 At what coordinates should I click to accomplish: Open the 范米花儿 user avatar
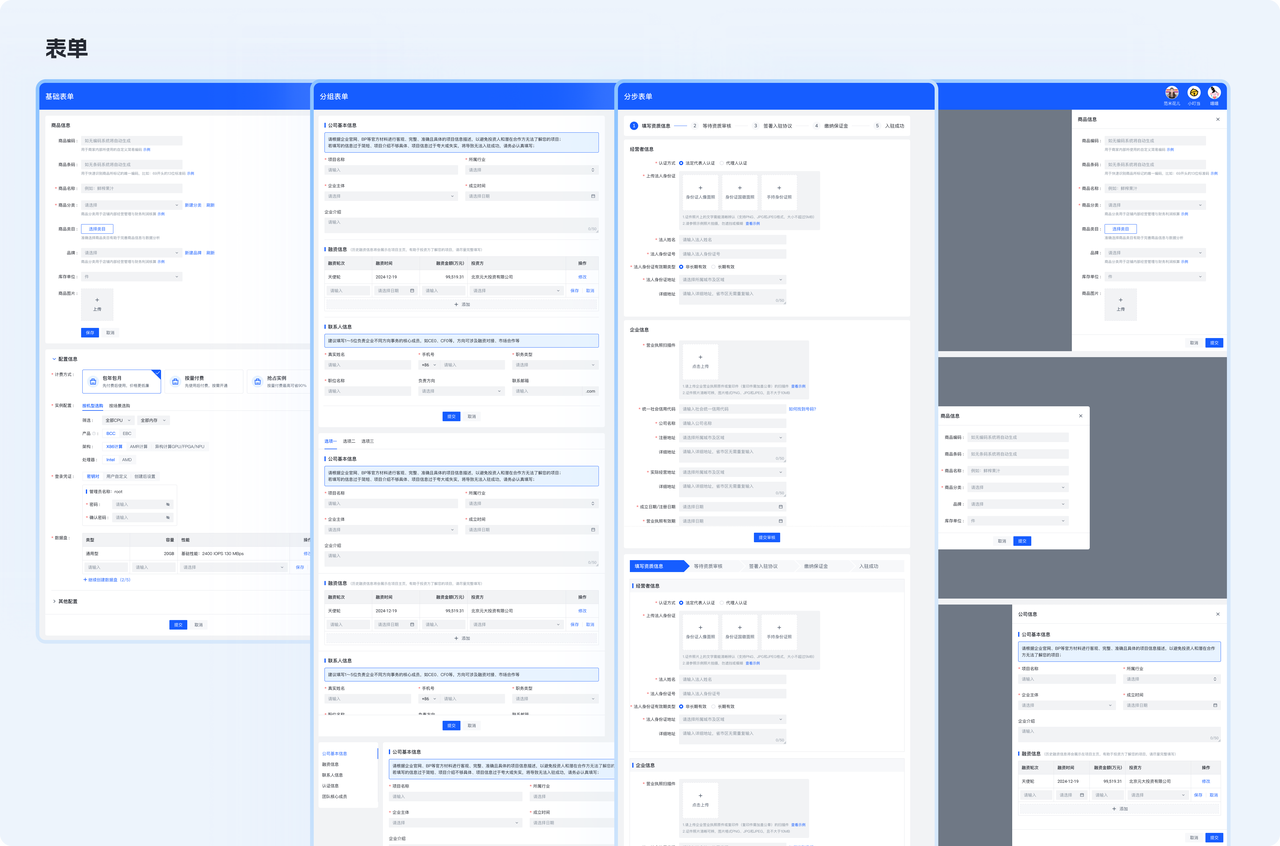point(1172,93)
